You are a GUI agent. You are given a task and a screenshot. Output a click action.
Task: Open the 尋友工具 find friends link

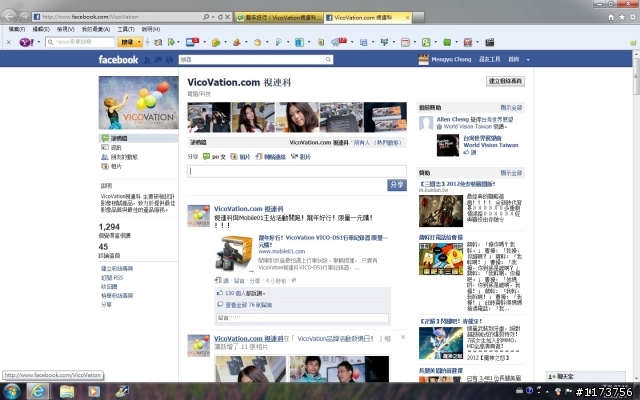pyautogui.click(x=489, y=60)
